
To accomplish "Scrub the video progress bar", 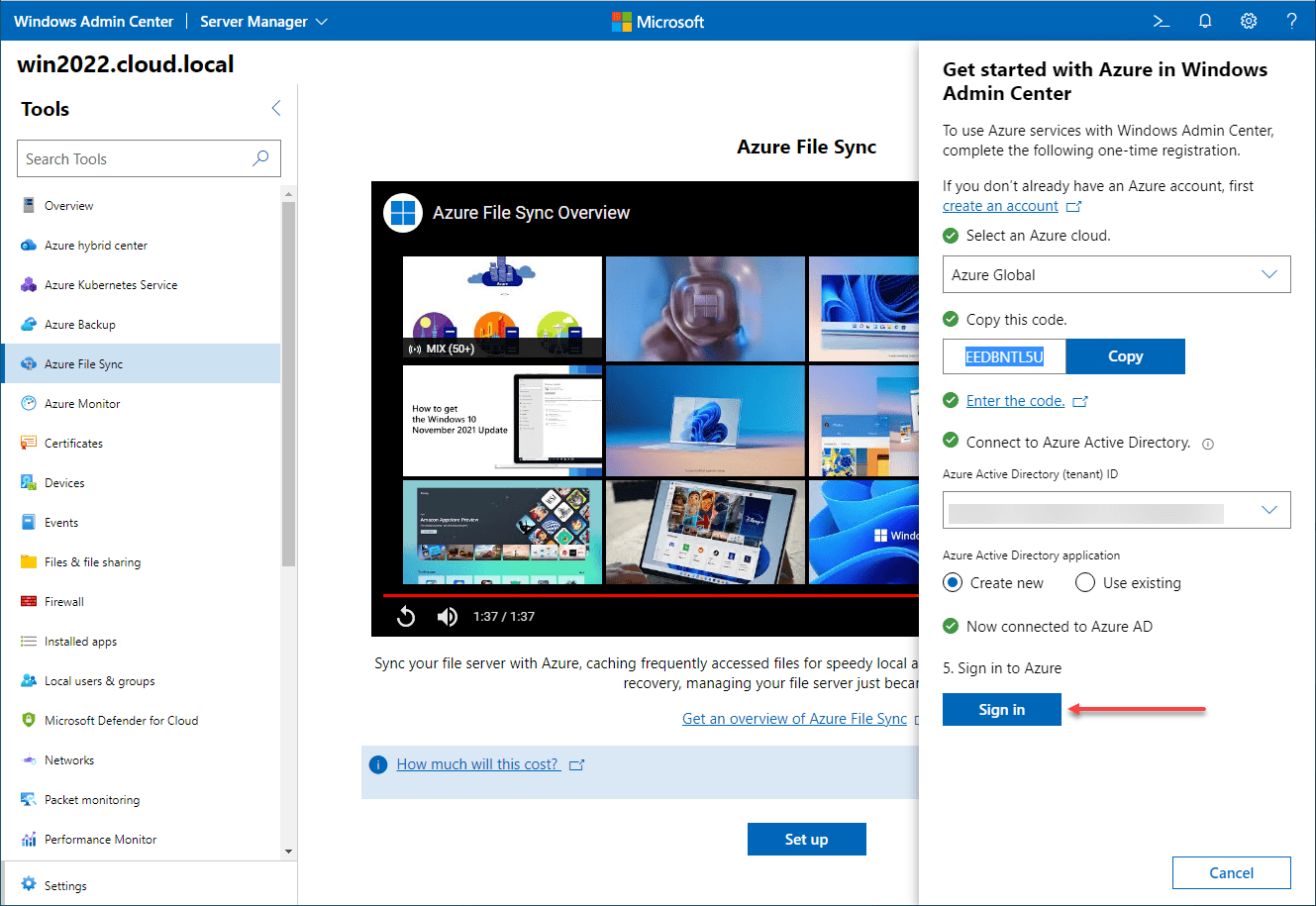I will (x=644, y=594).
